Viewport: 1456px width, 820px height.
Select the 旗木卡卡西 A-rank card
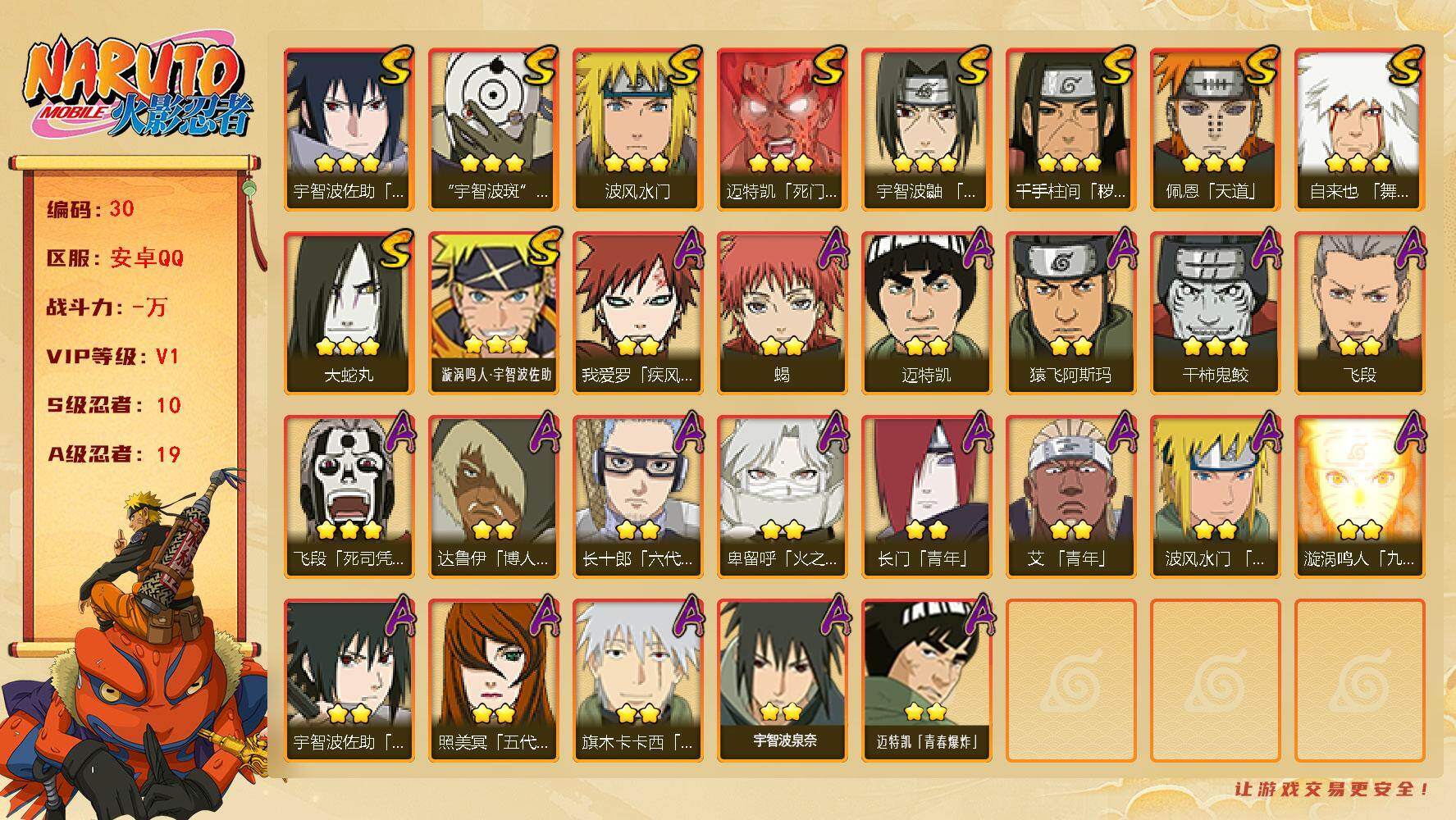(637, 681)
